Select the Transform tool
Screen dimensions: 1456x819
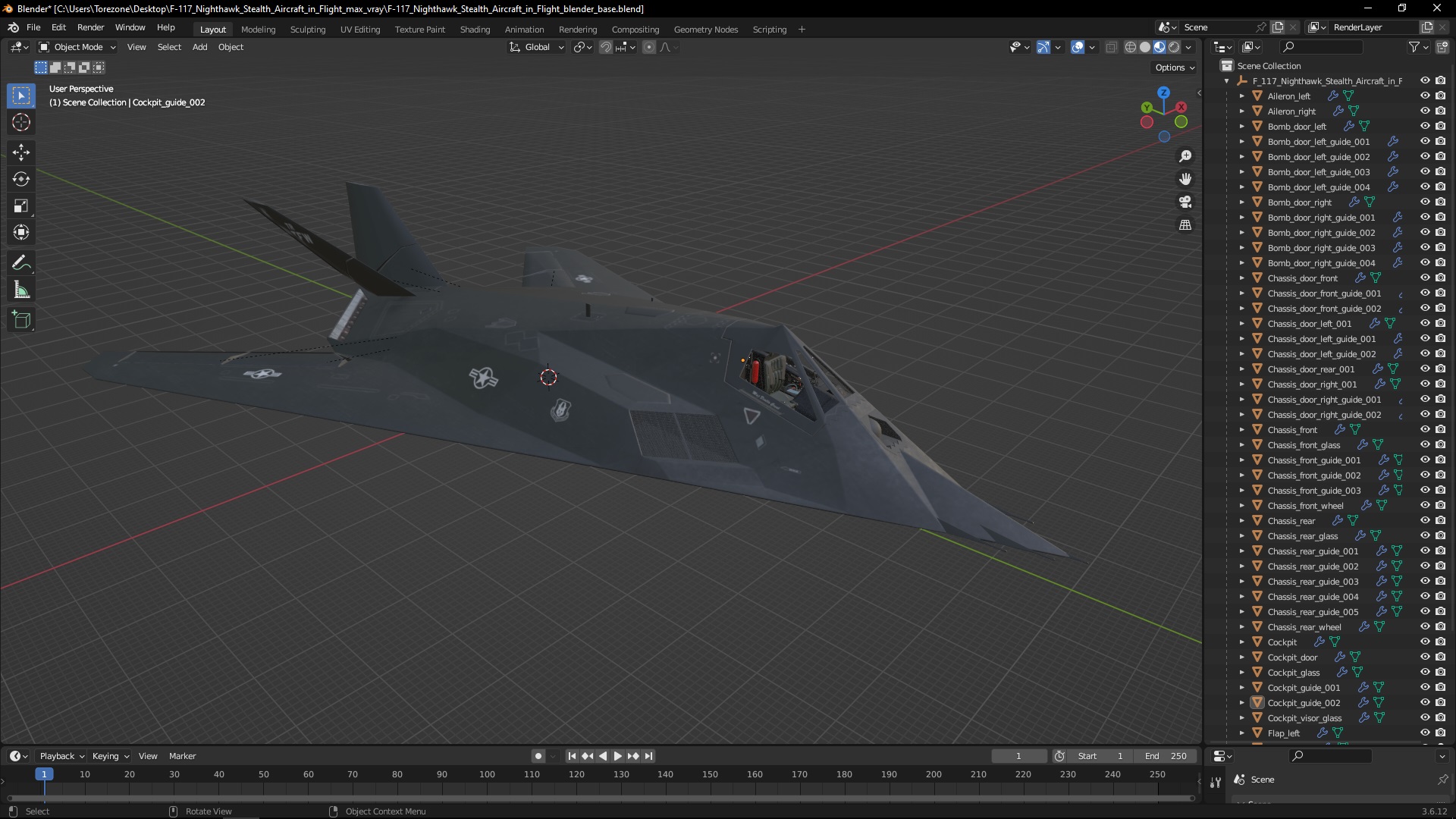21,232
